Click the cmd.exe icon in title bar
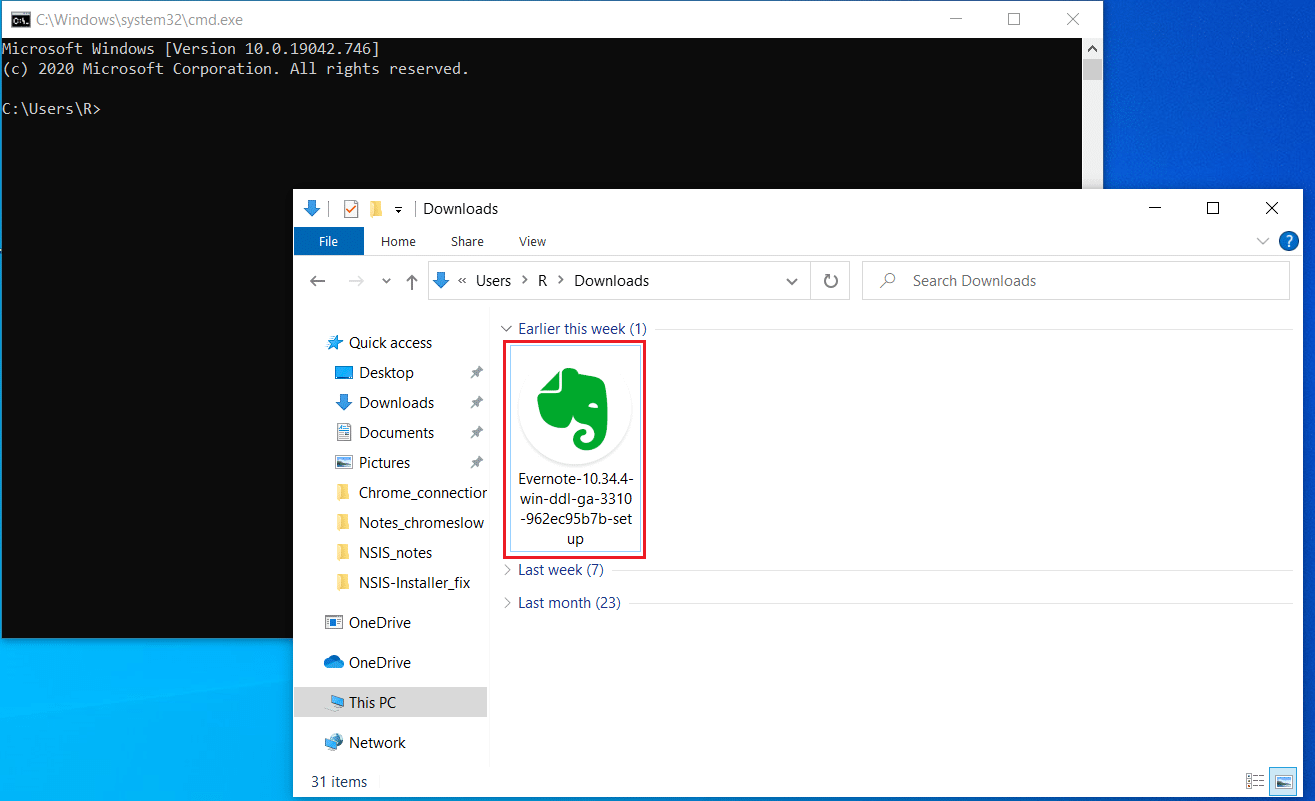Image resolution: width=1315 pixels, height=801 pixels. (19, 19)
